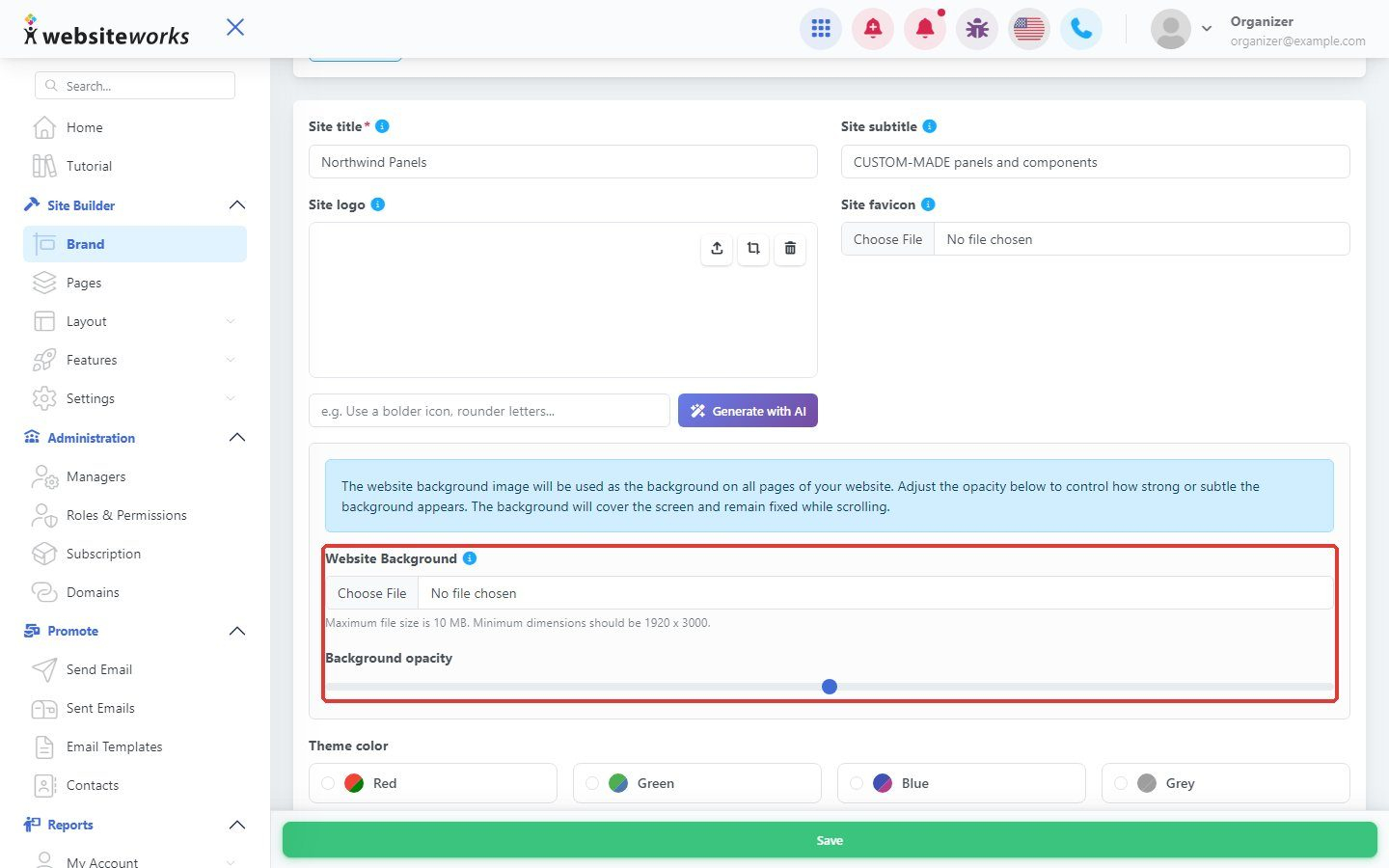Open notifications bell with red dot

click(x=925, y=29)
